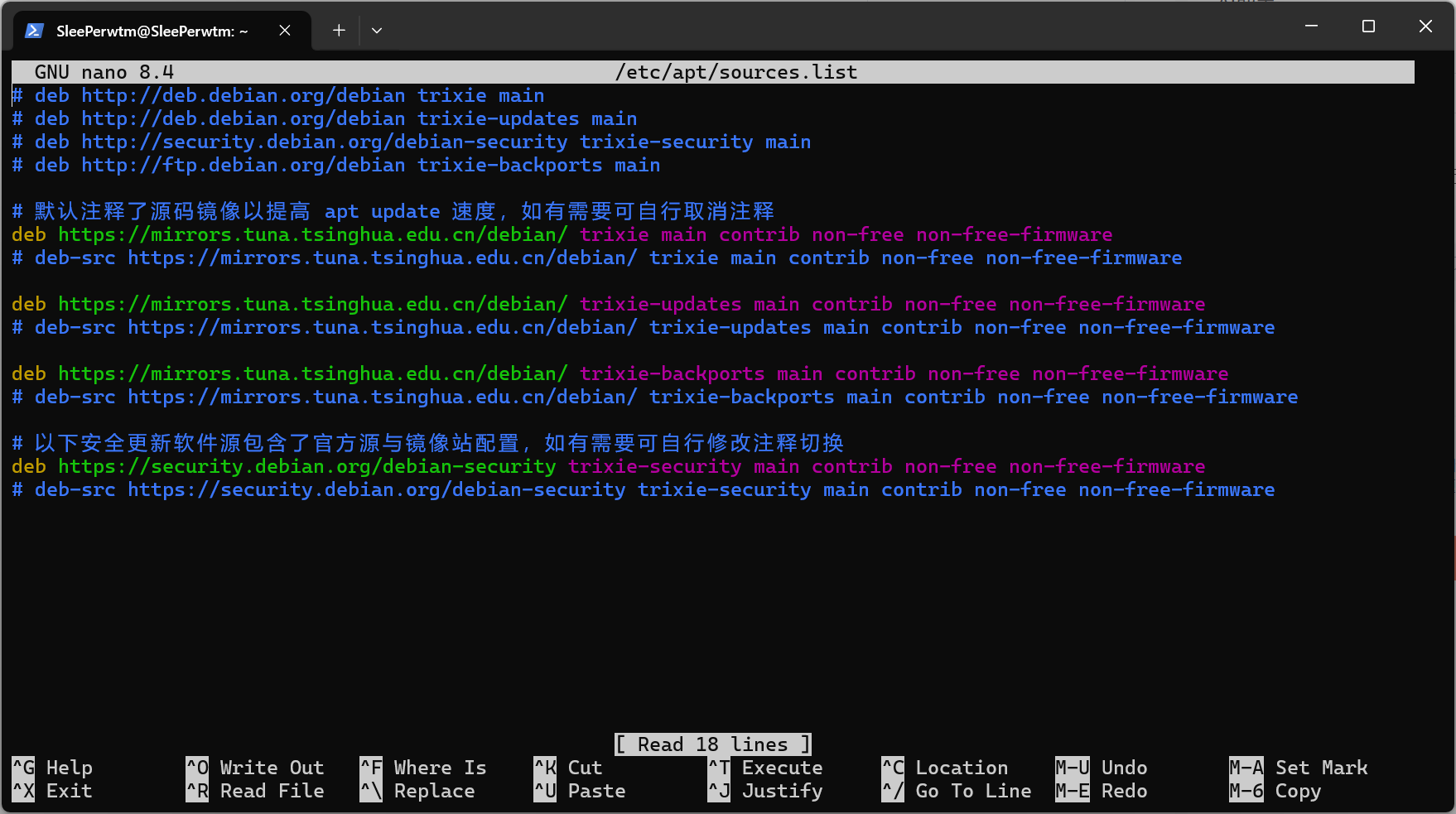Expand the new tab profile dropdown arrow
The height and width of the screenshot is (814, 1456).
pos(377,31)
